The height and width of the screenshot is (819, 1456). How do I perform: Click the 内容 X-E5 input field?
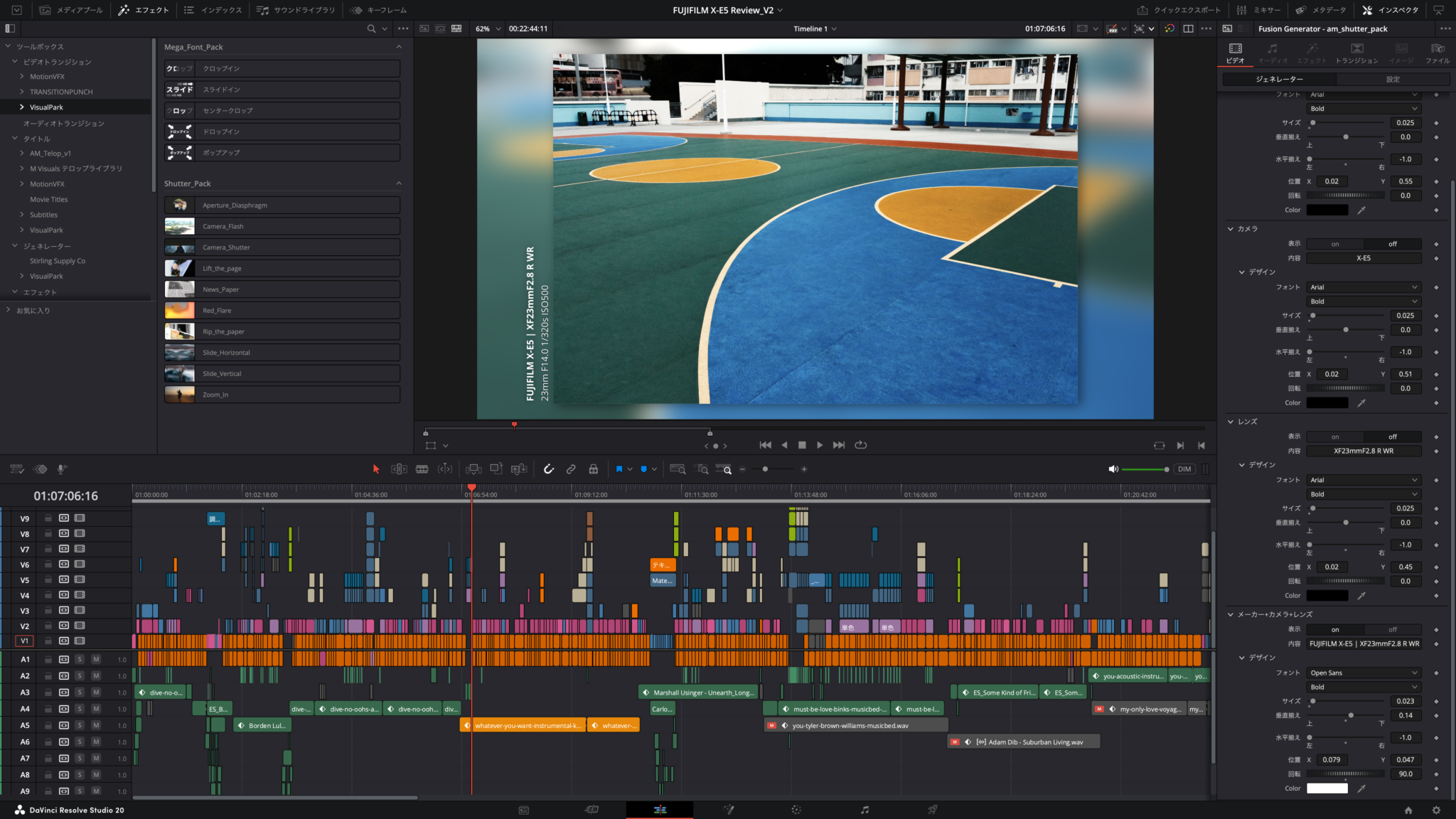pos(1364,258)
